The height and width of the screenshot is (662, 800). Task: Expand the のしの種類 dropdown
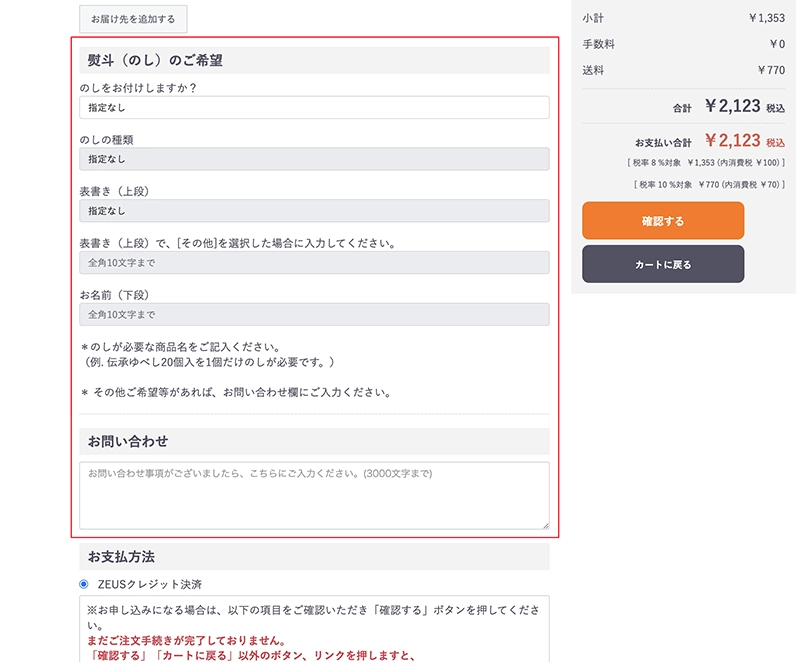click(x=314, y=159)
